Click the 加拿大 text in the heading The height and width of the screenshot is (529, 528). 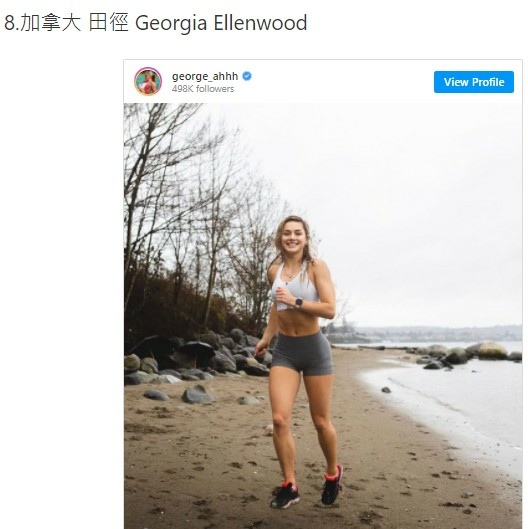[51, 23]
